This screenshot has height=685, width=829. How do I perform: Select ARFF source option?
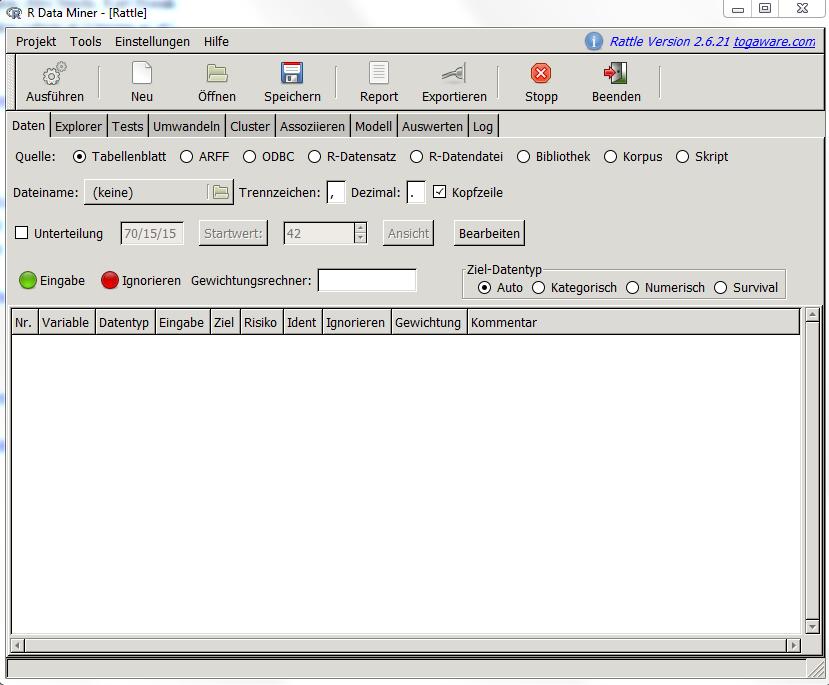pyautogui.click(x=186, y=156)
